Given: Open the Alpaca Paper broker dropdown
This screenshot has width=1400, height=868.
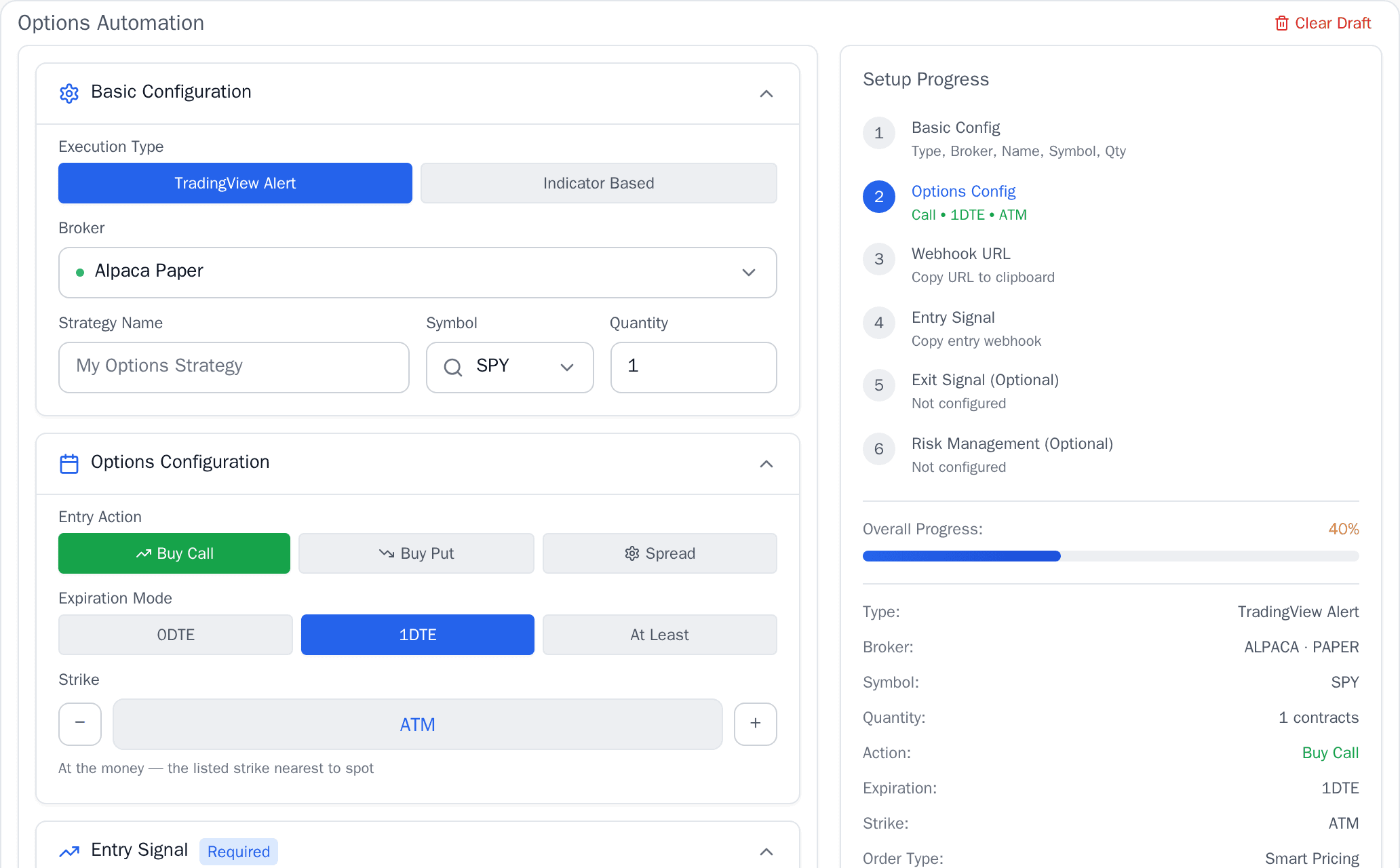Looking at the screenshot, I should tap(418, 273).
